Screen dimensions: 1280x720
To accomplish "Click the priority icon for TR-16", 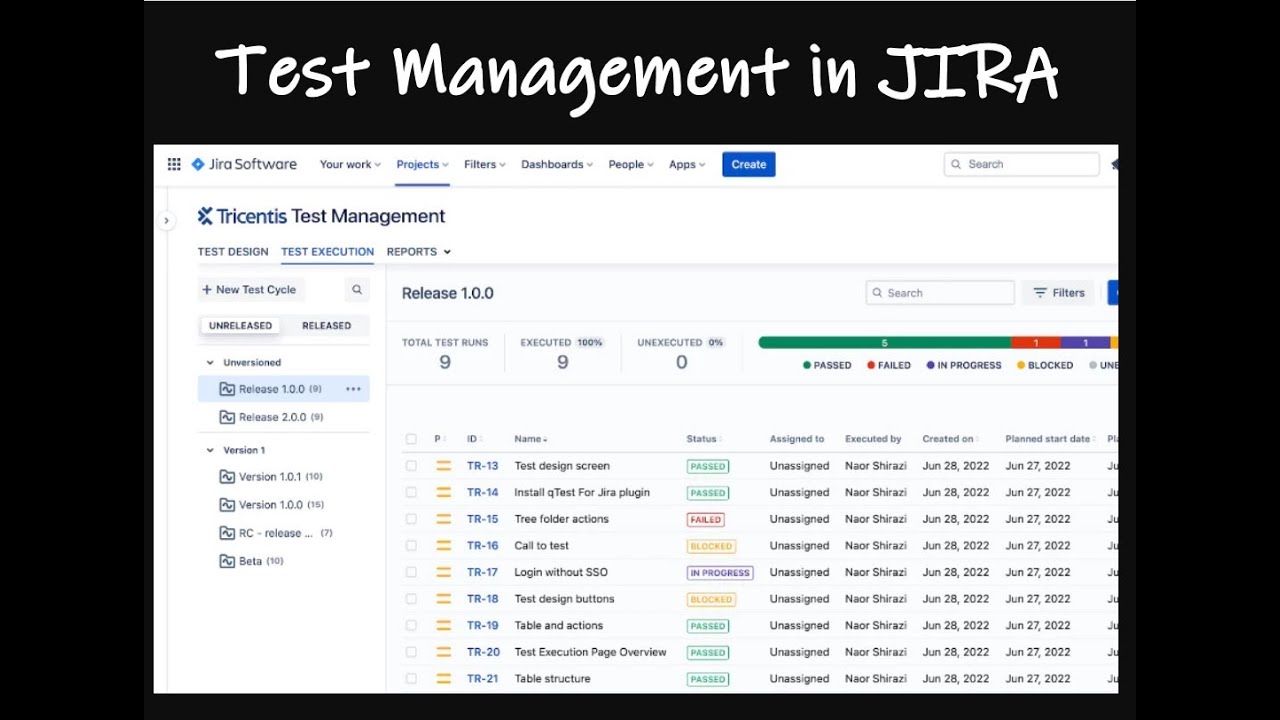I will pos(443,546).
